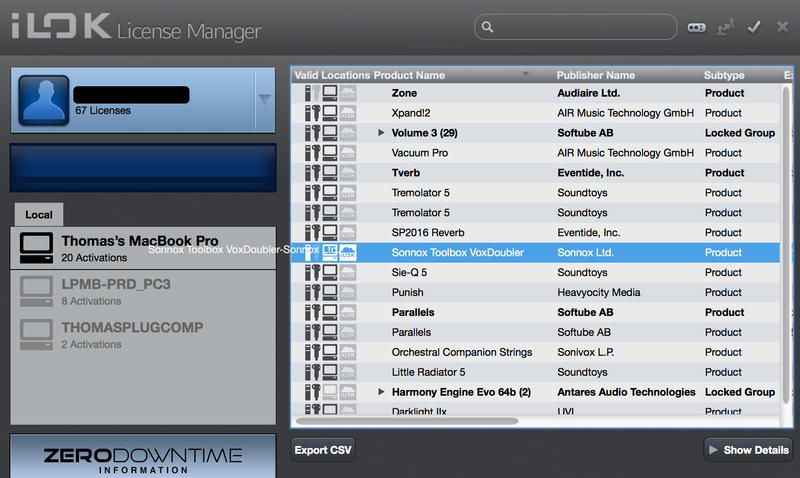Select the Punish license row
Viewport: 800px width, 478px height.
click(x=536, y=292)
